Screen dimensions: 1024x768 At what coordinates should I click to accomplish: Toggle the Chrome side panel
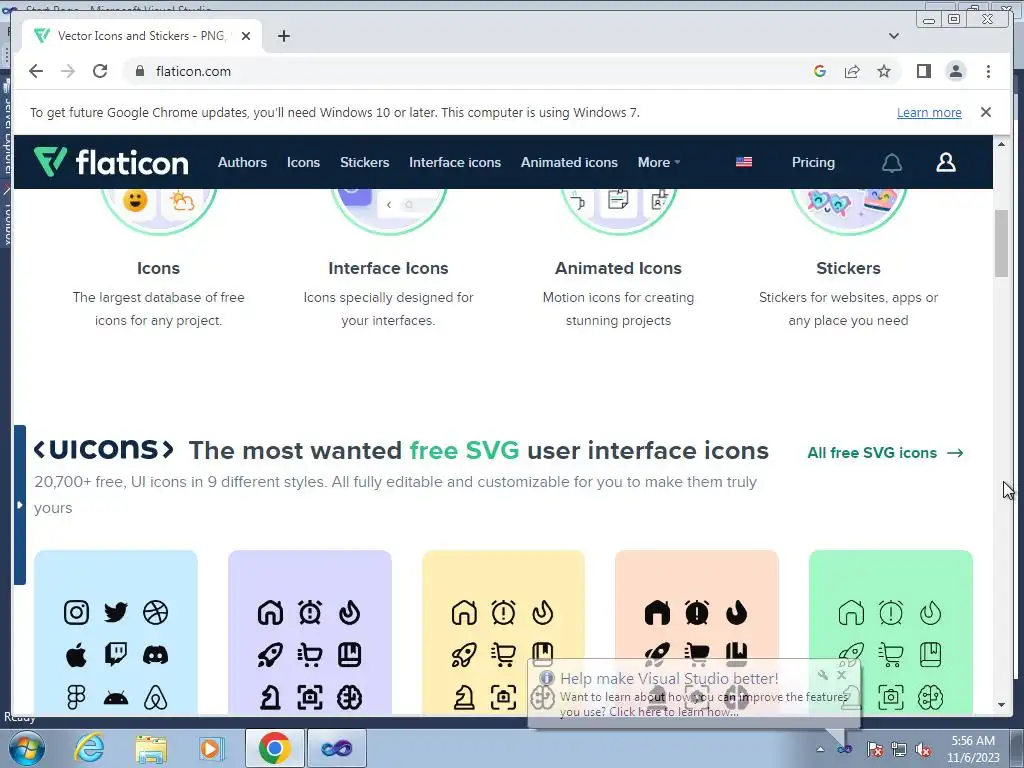[x=923, y=71]
